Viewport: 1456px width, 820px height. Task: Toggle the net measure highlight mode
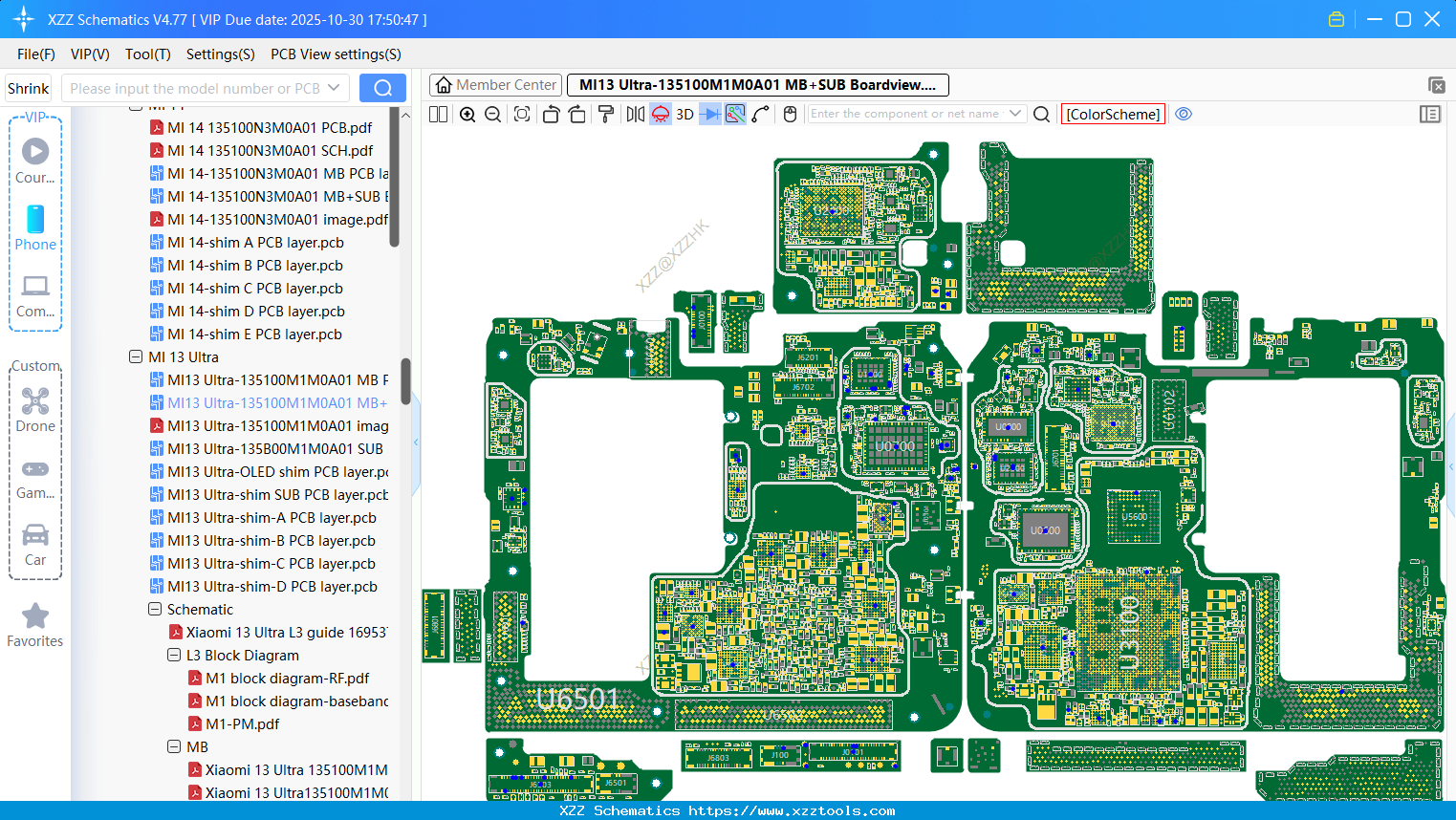point(734,114)
